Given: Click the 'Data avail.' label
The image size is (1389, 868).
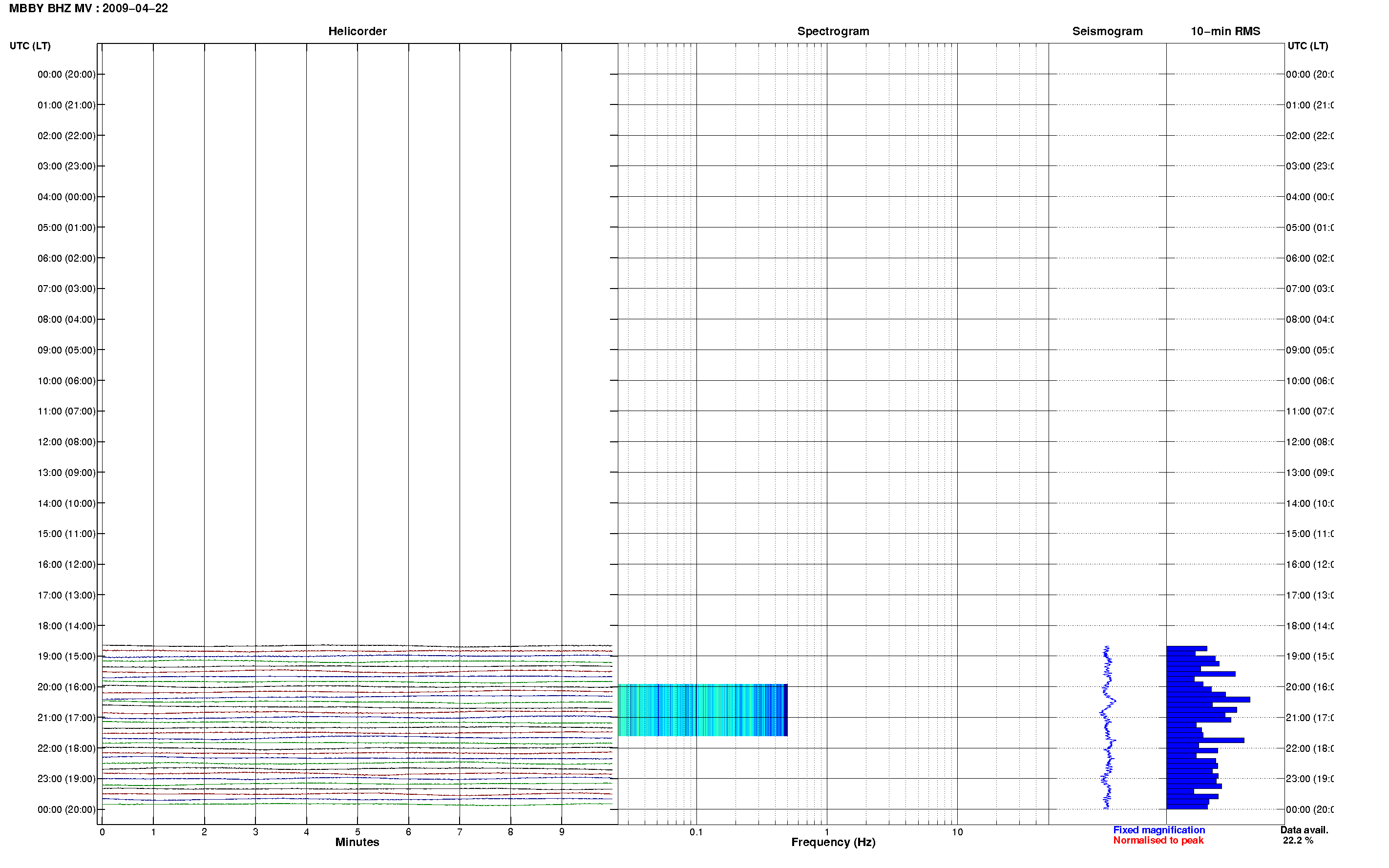Looking at the screenshot, I should point(1304,830).
